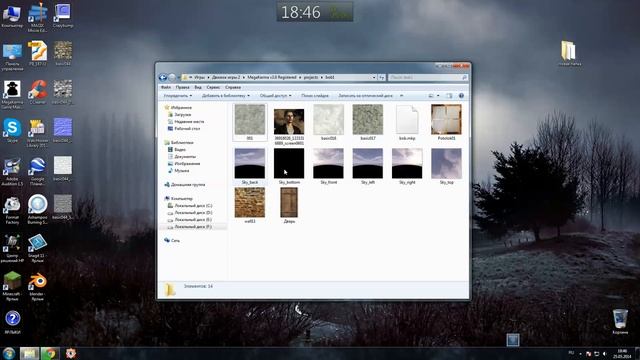The width and height of the screenshot is (640, 360).
Task: Expand the Упорядочить toolbar dropdown
Action: point(178,96)
